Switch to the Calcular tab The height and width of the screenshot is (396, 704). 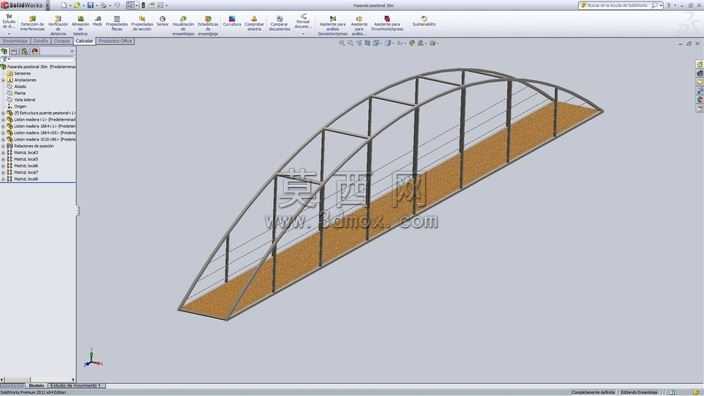click(x=84, y=41)
